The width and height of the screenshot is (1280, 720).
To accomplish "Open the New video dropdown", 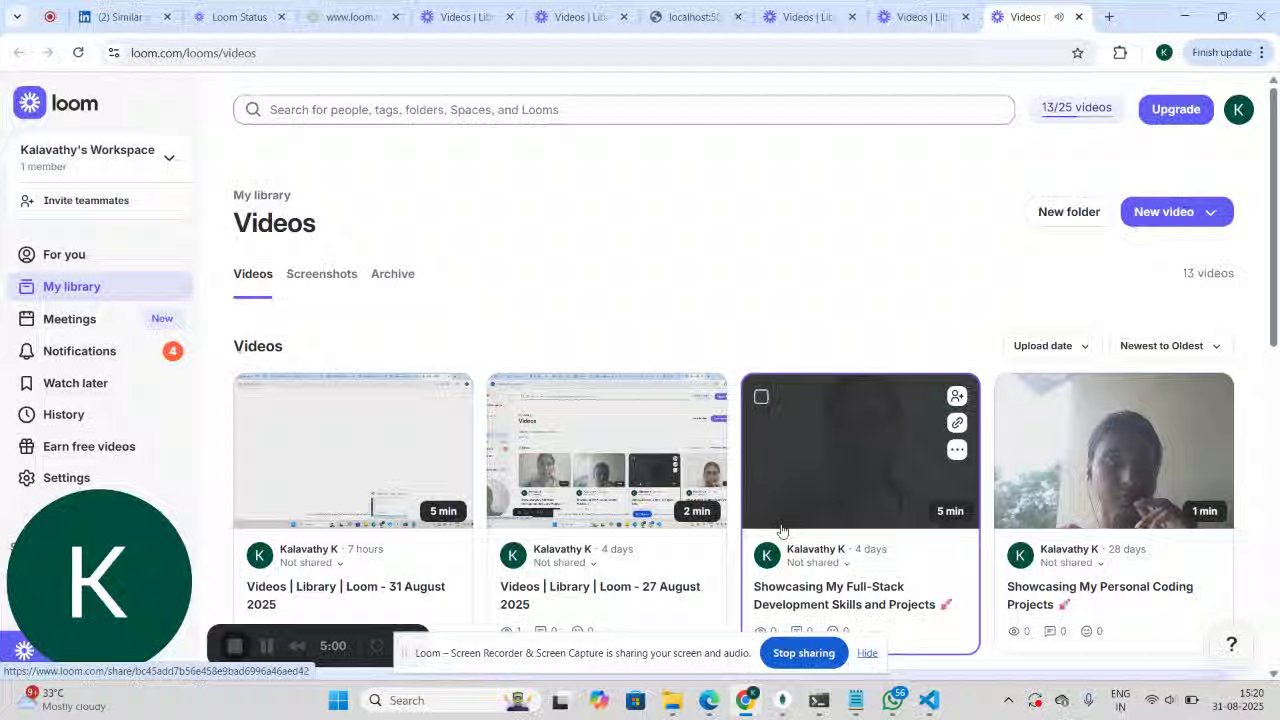I will 1177,212.
